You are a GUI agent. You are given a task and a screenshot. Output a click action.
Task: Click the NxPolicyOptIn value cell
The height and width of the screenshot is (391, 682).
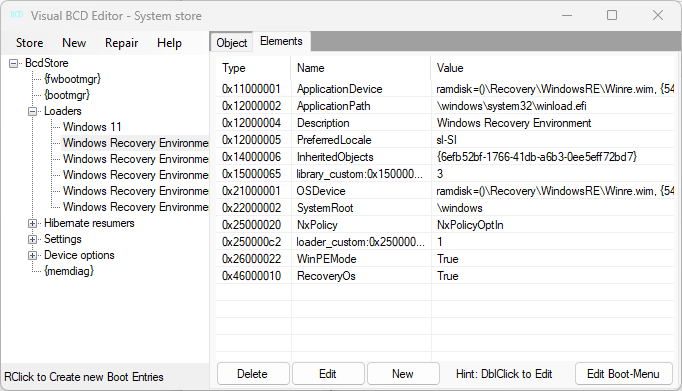(470, 225)
